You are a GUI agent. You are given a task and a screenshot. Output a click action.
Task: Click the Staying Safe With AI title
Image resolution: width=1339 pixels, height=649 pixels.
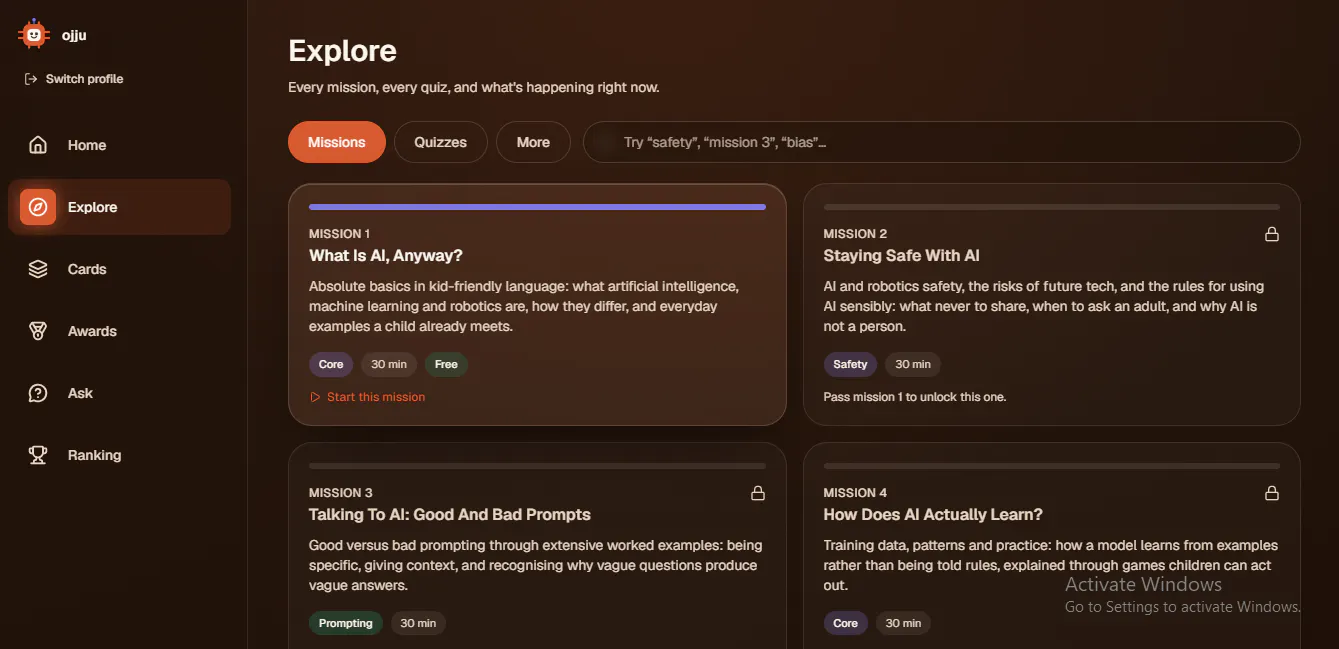coord(901,256)
